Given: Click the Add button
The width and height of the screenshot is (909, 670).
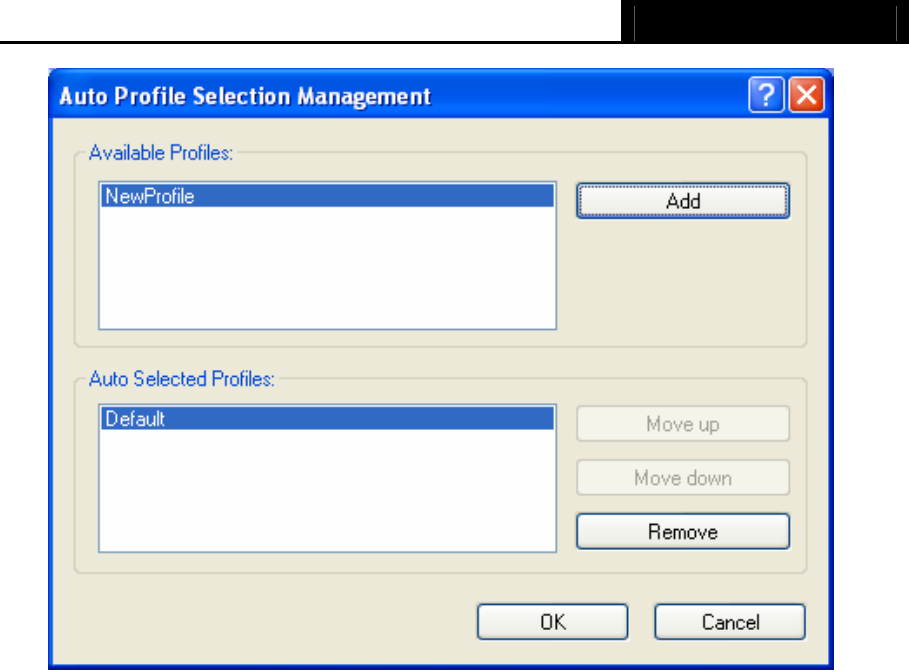Looking at the screenshot, I should tap(683, 201).
